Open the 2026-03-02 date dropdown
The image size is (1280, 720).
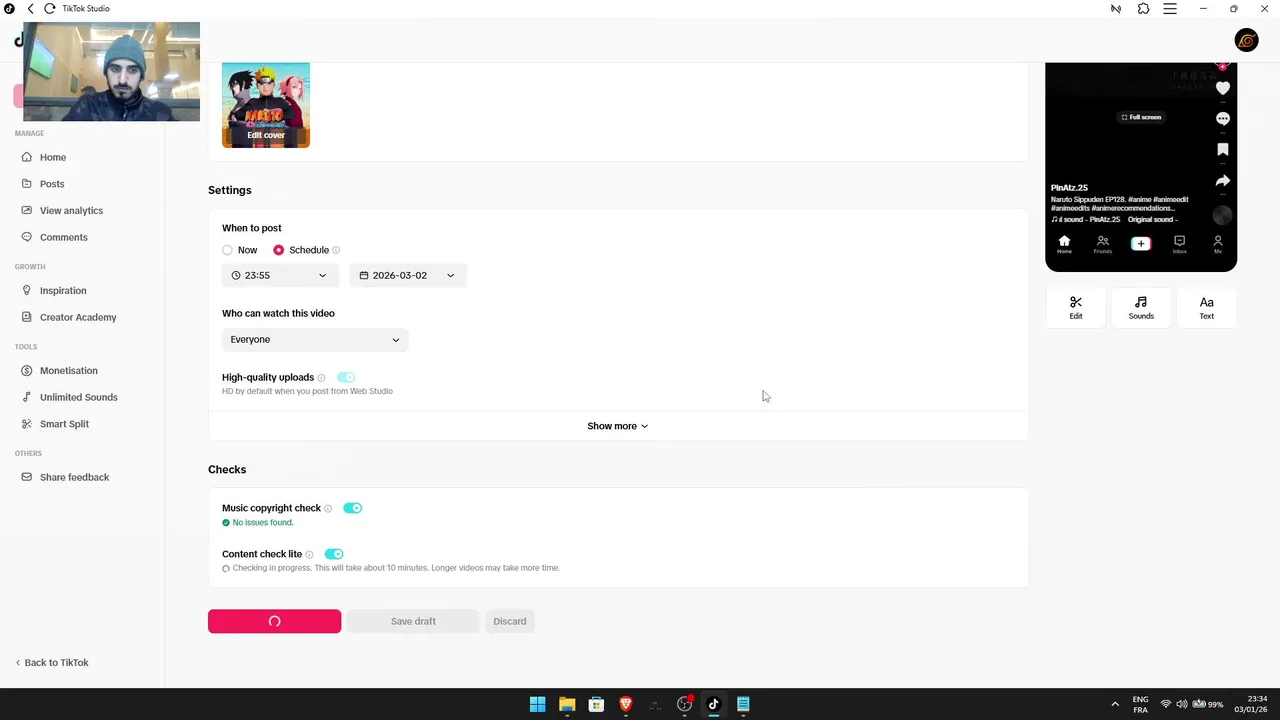[408, 275]
